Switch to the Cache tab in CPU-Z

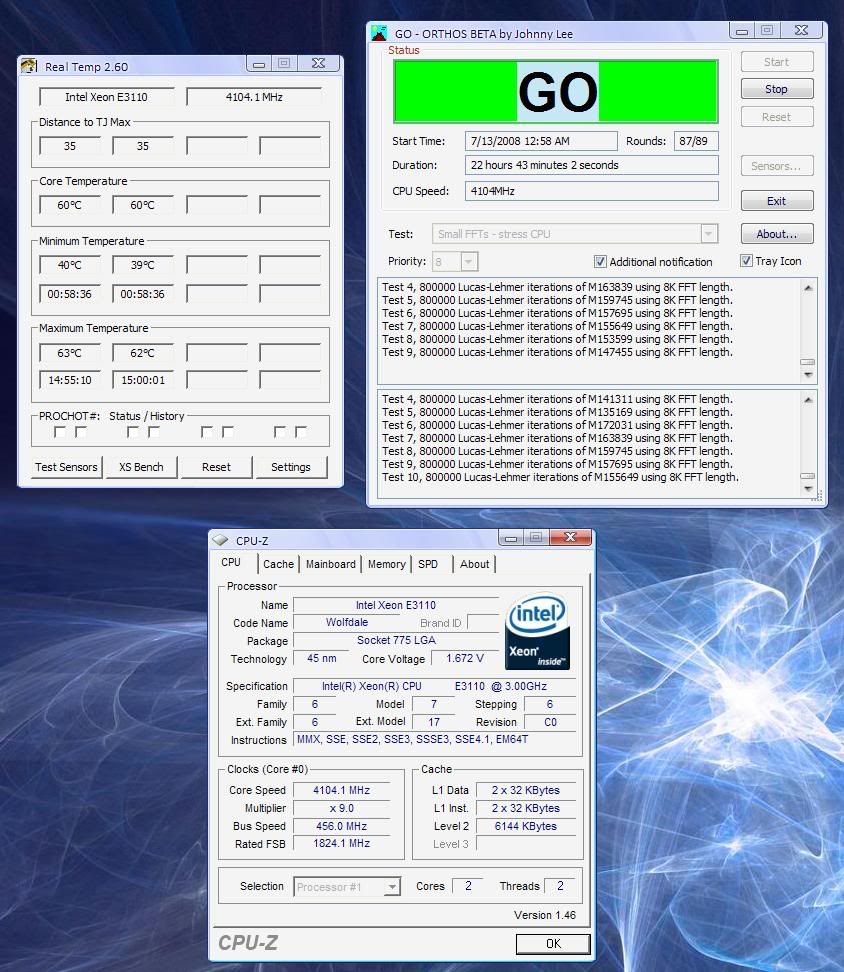tap(278, 564)
